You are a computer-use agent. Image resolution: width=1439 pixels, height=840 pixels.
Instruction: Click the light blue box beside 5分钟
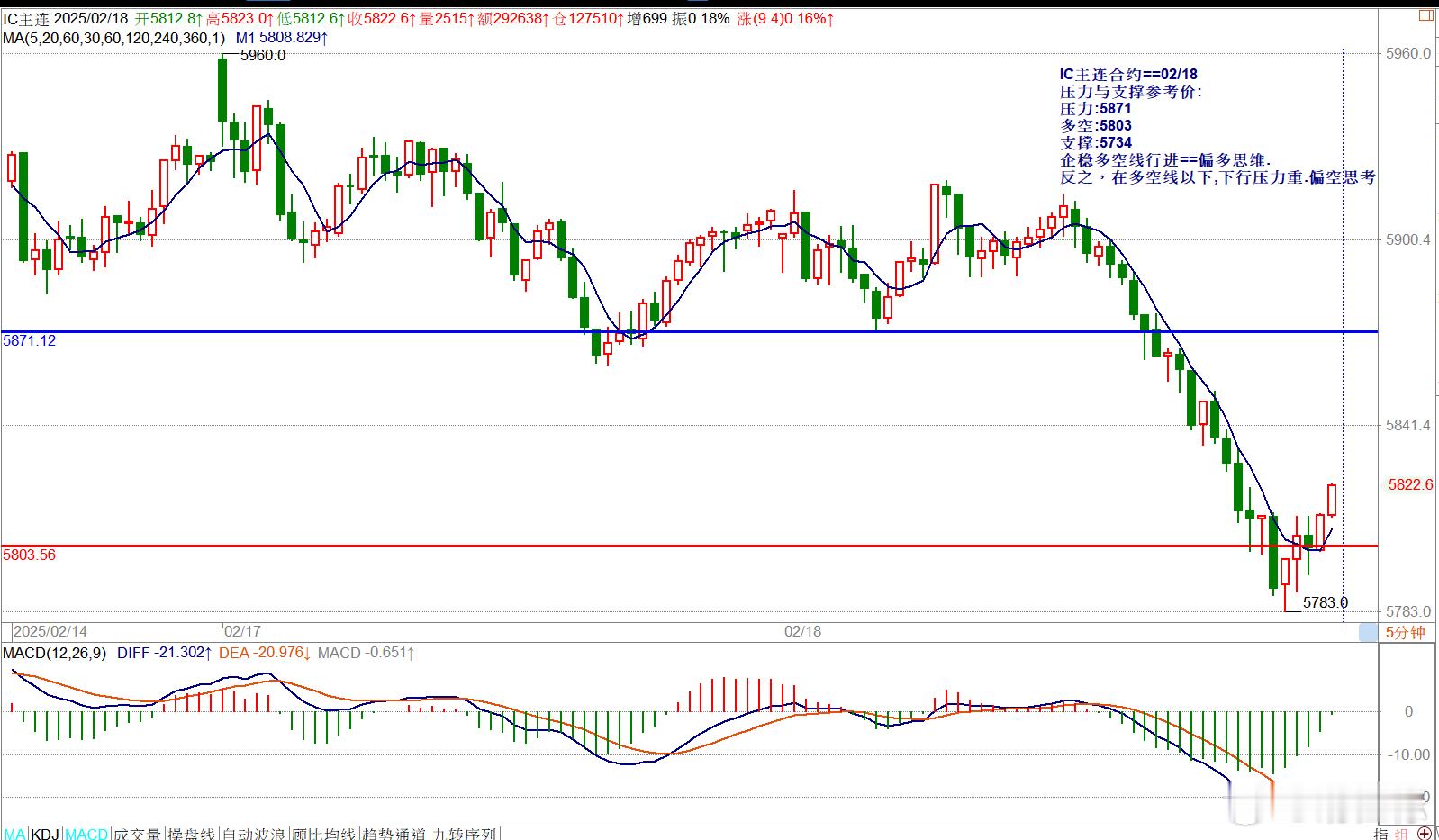point(1368,632)
